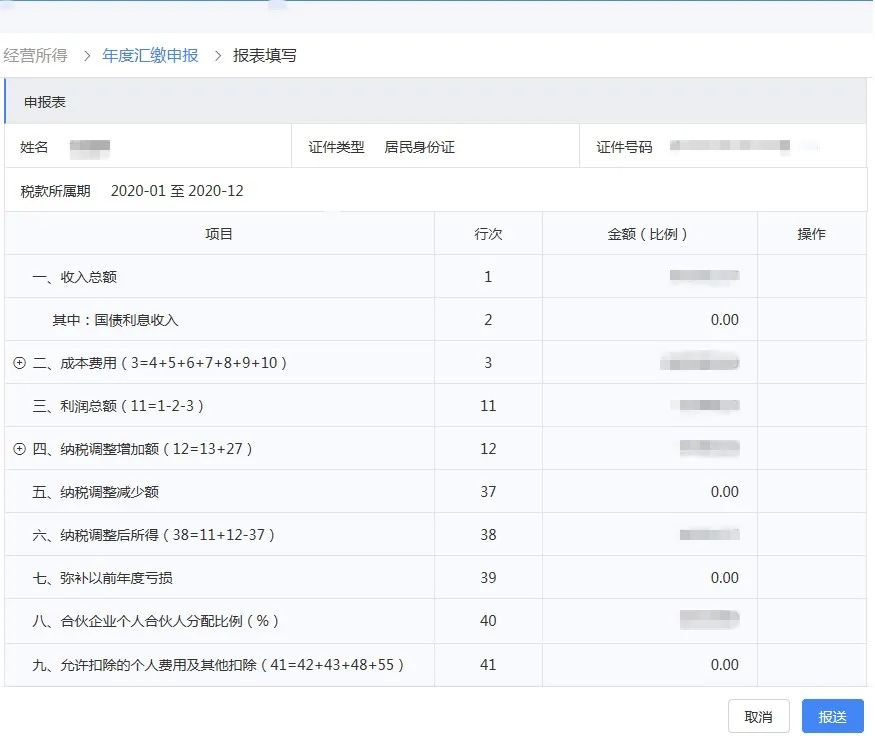Screen dimensions: 875x738
Task: Go to 经营所得 breadcrumb
Action: coord(35,55)
